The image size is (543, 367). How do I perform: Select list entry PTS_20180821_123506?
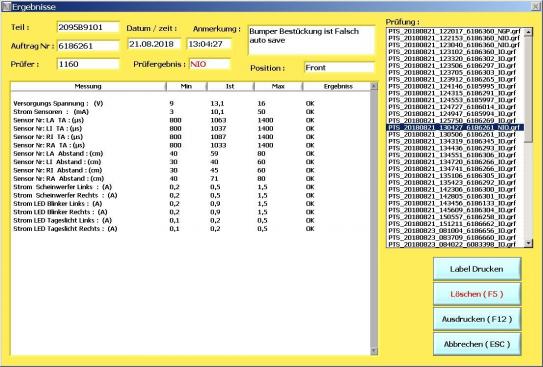454,65
